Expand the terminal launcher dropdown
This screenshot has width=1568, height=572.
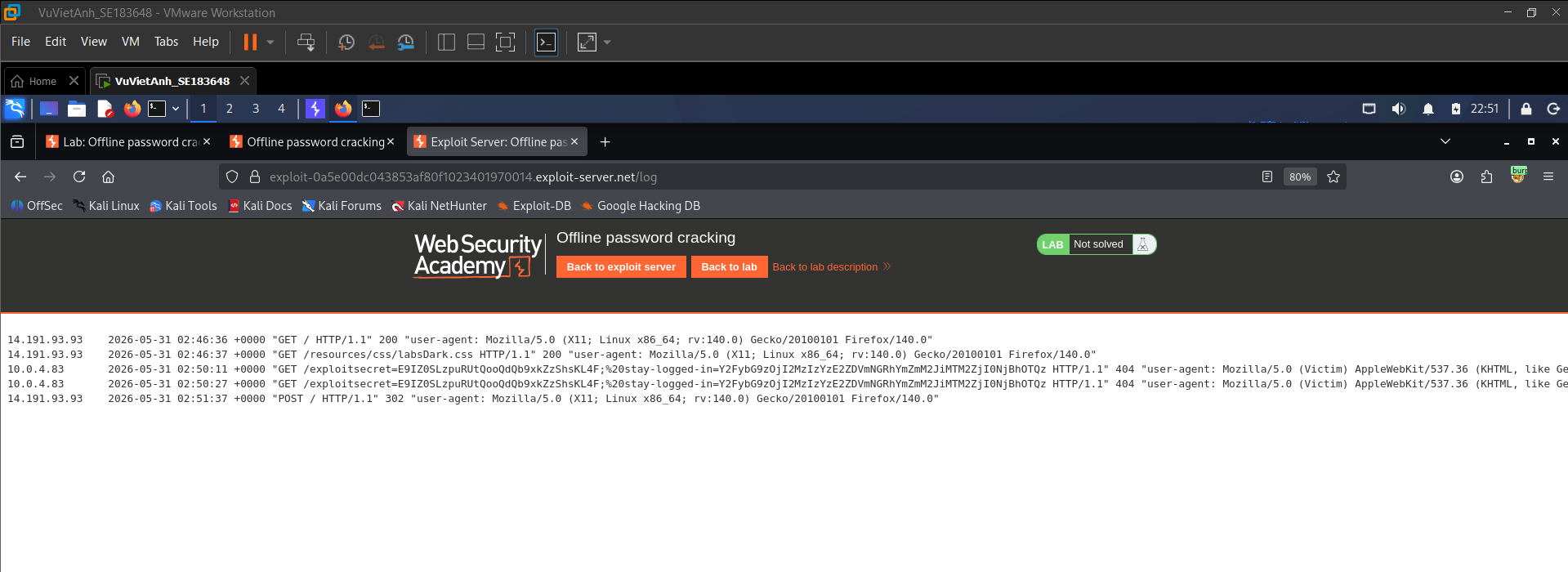tap(176, 109)
